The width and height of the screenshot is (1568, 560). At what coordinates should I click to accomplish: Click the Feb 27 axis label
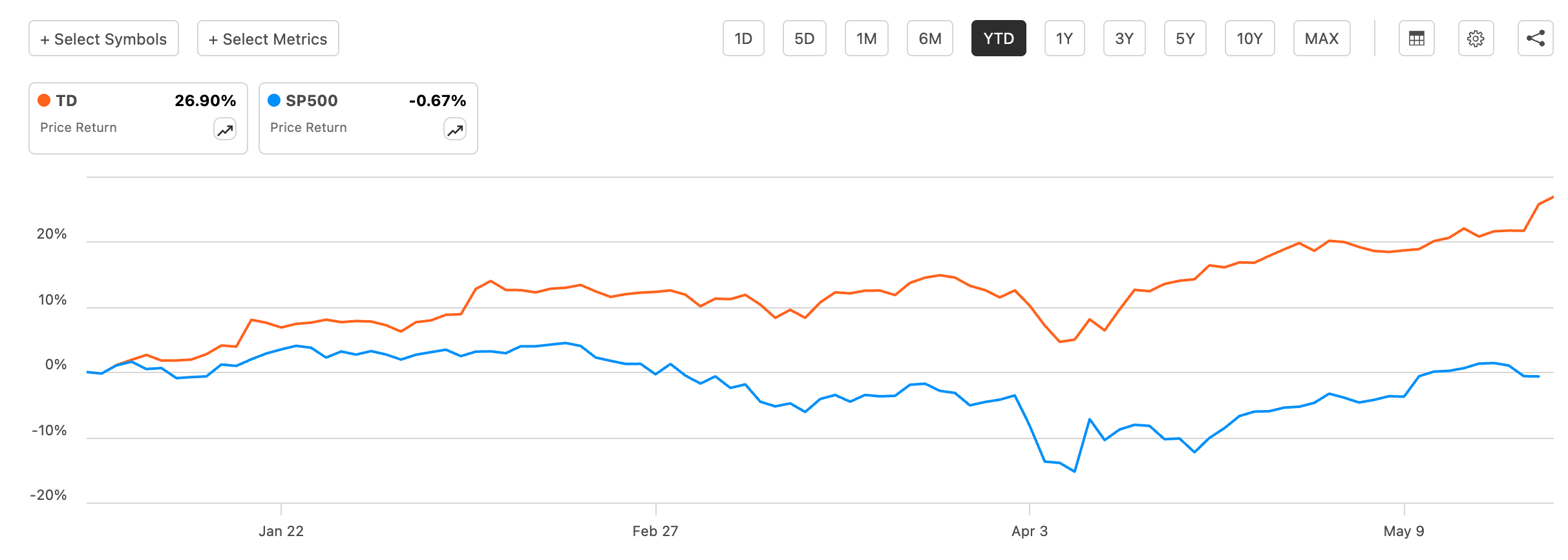(655, 531)
